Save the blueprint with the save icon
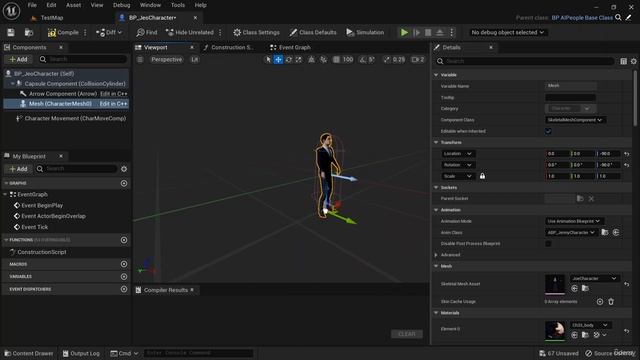The height and width of the screenshot is (360, 640). click(x=11, y=32)
